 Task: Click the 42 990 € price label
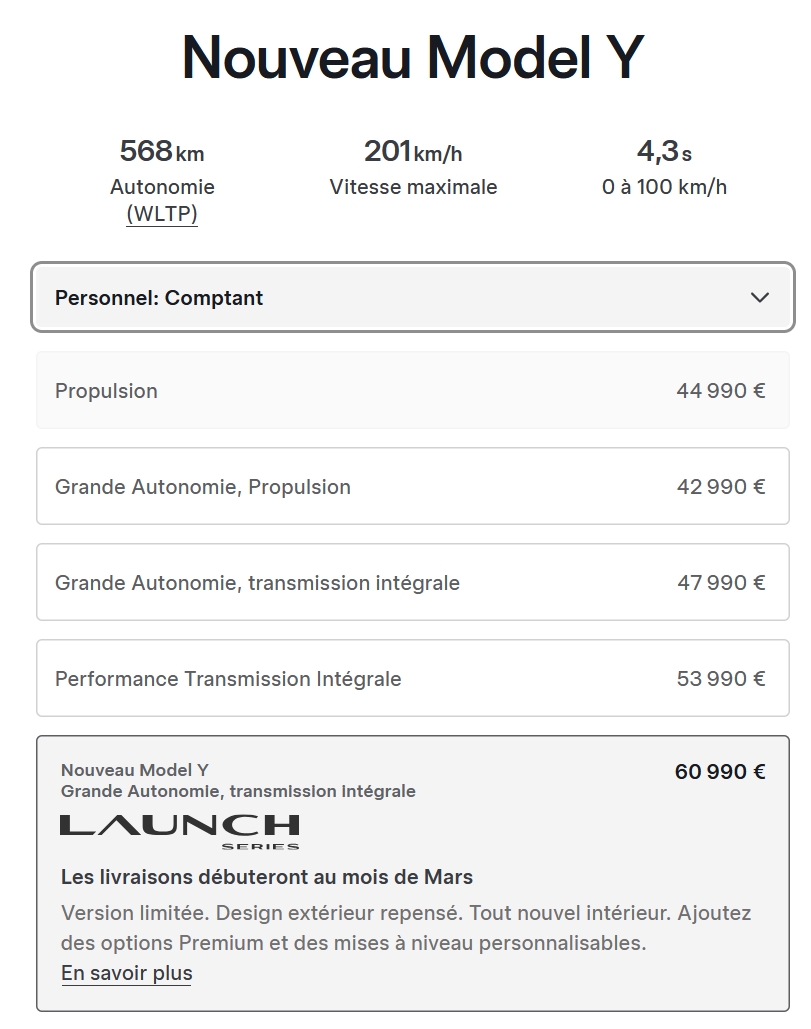coord(720,486)
